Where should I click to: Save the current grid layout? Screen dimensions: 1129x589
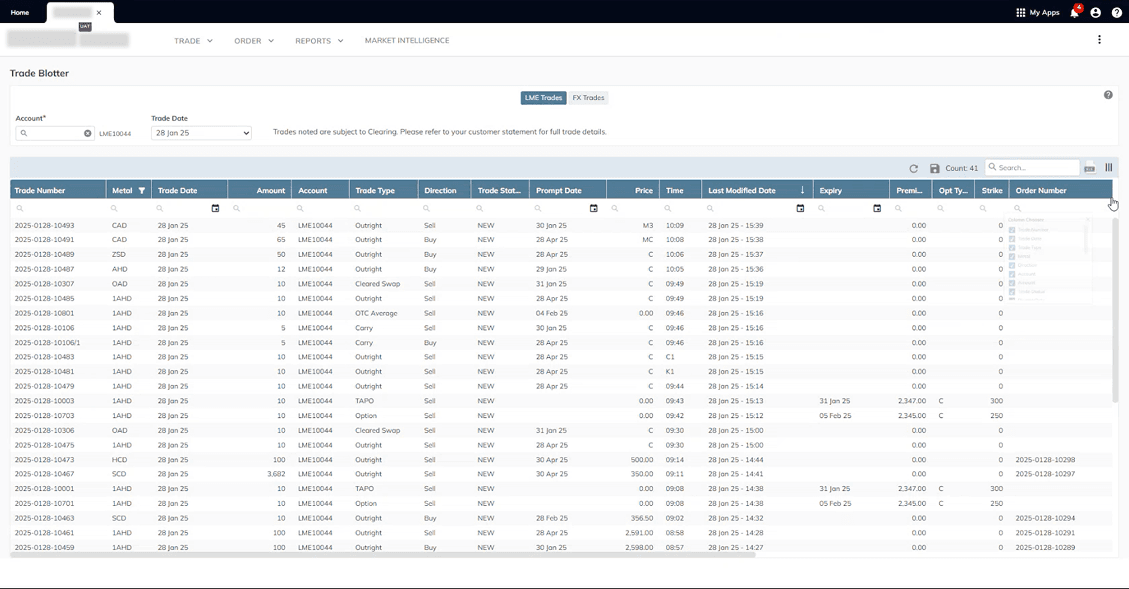[x=934, y=168]
